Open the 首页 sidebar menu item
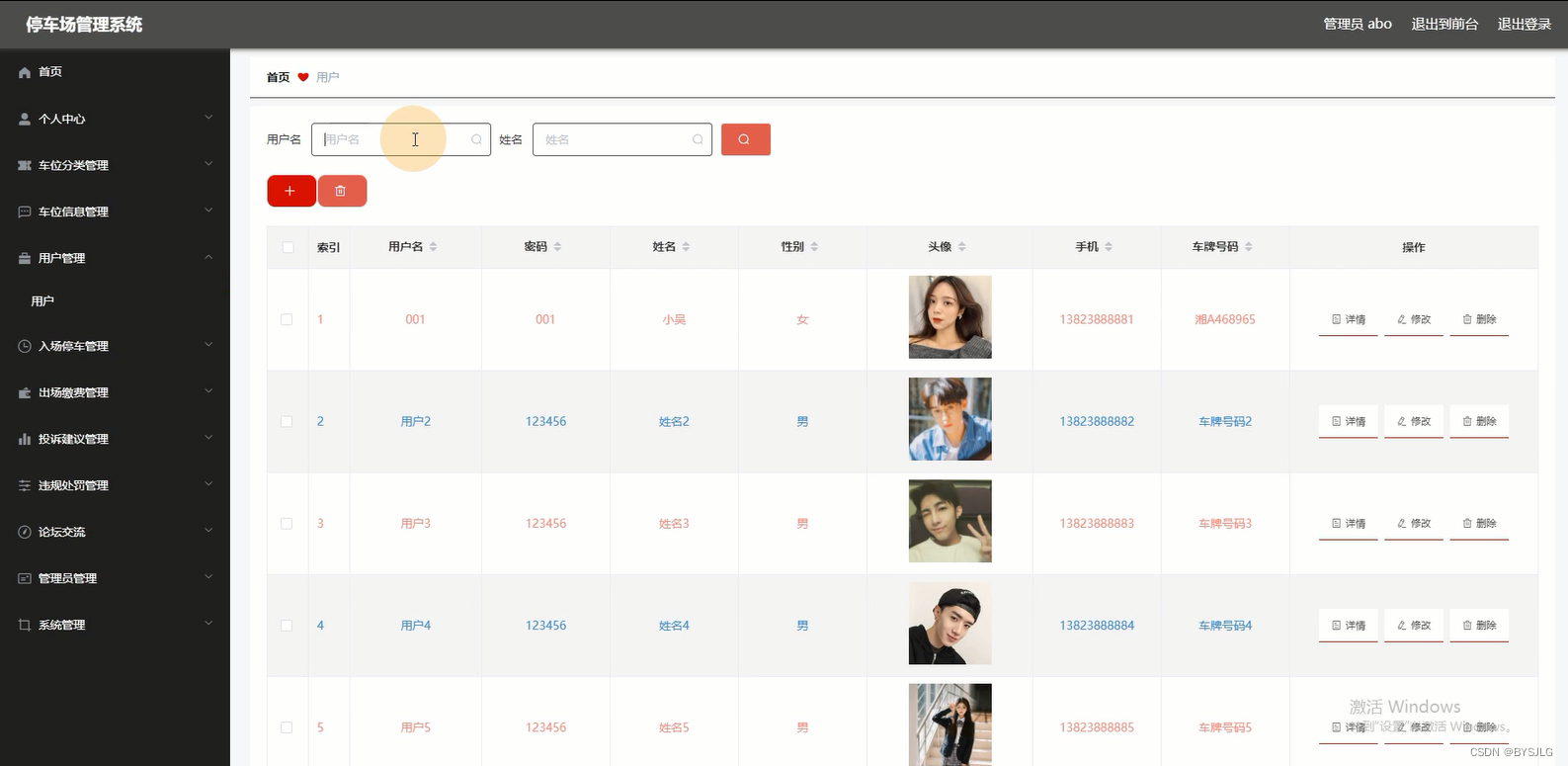This screenshot has height=766, width=1568. 115,72
